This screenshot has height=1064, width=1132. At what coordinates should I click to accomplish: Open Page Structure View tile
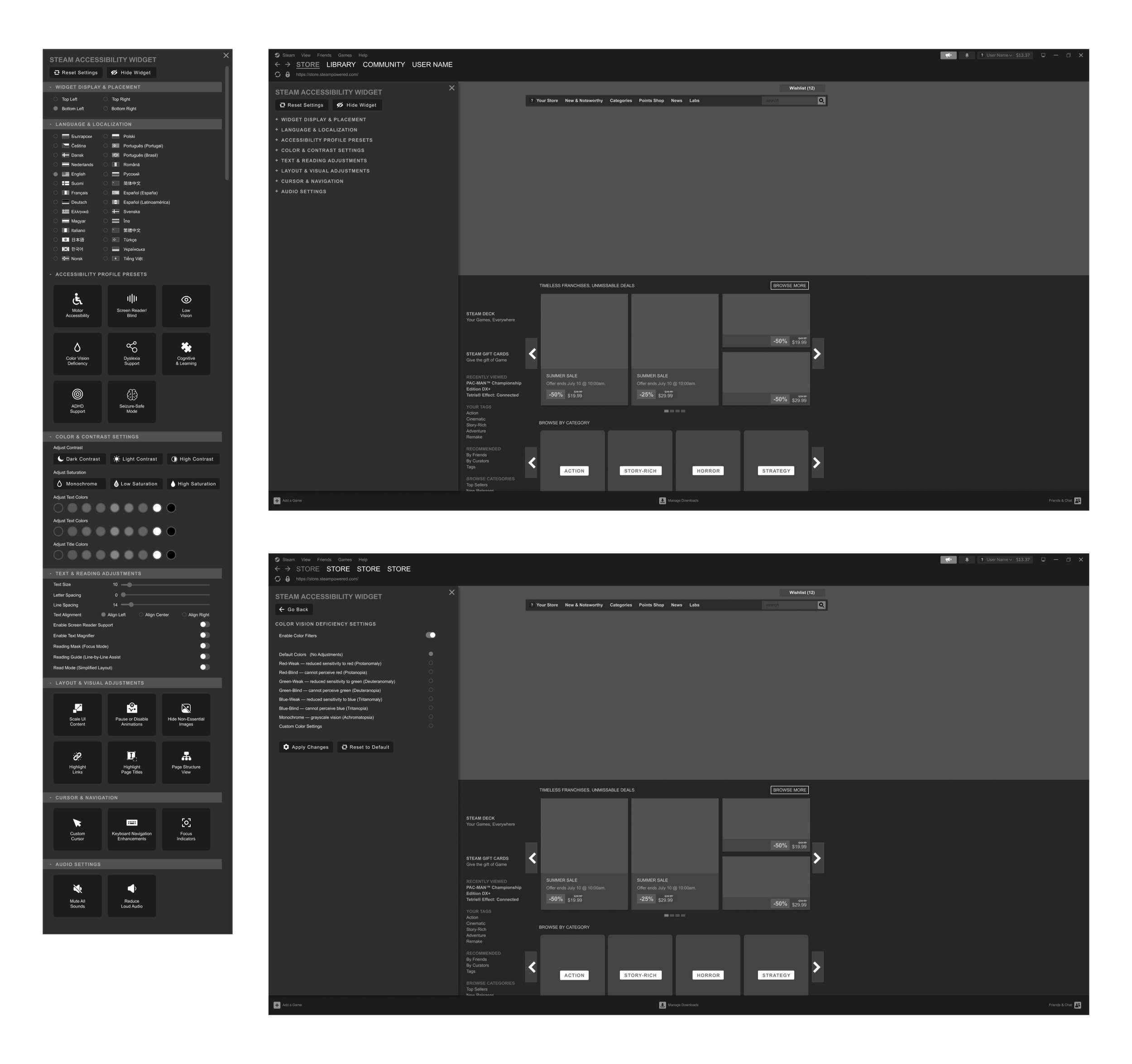pos(186,762)
